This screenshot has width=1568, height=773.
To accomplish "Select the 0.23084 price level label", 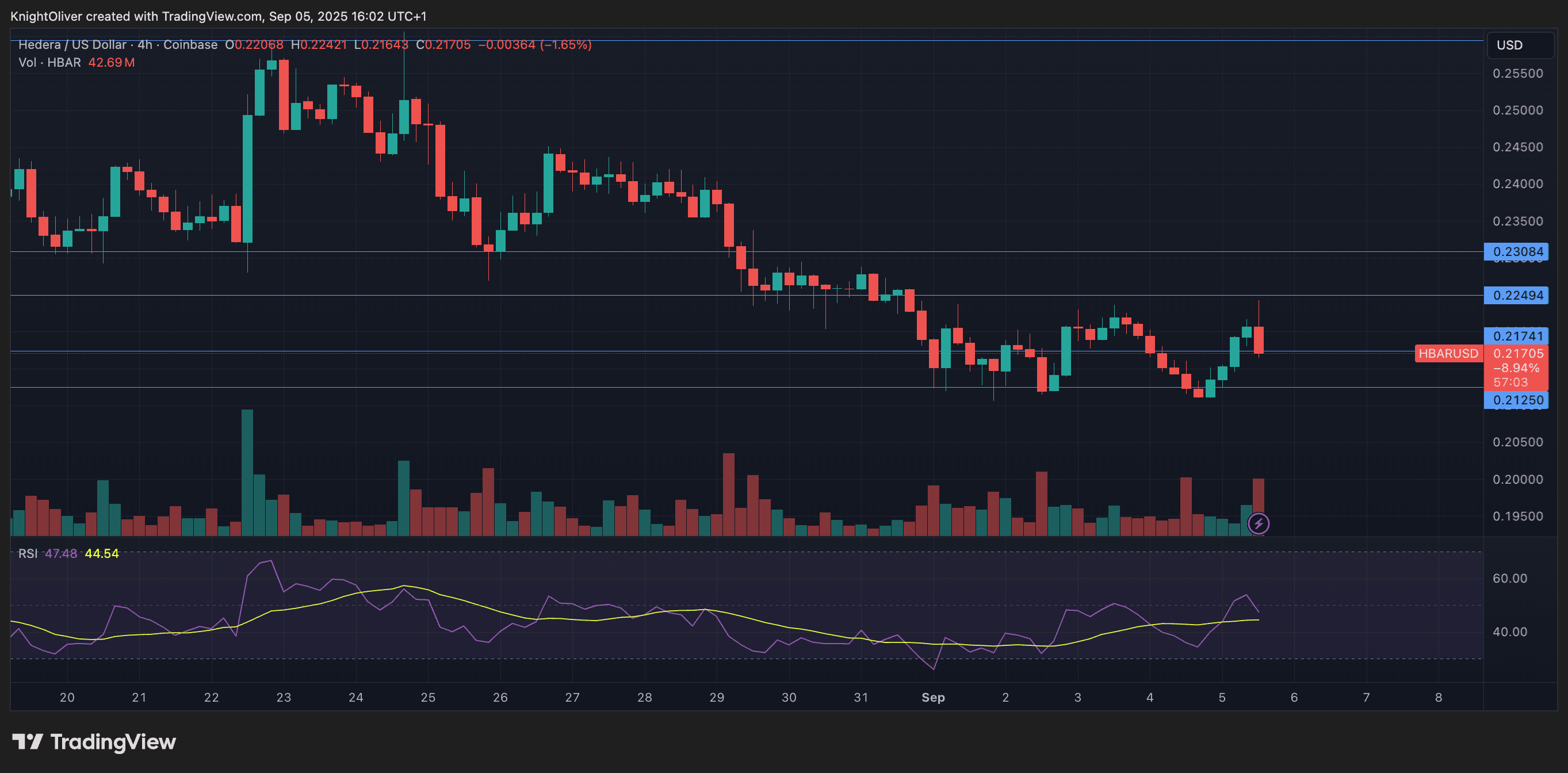I will [1517, 251].
